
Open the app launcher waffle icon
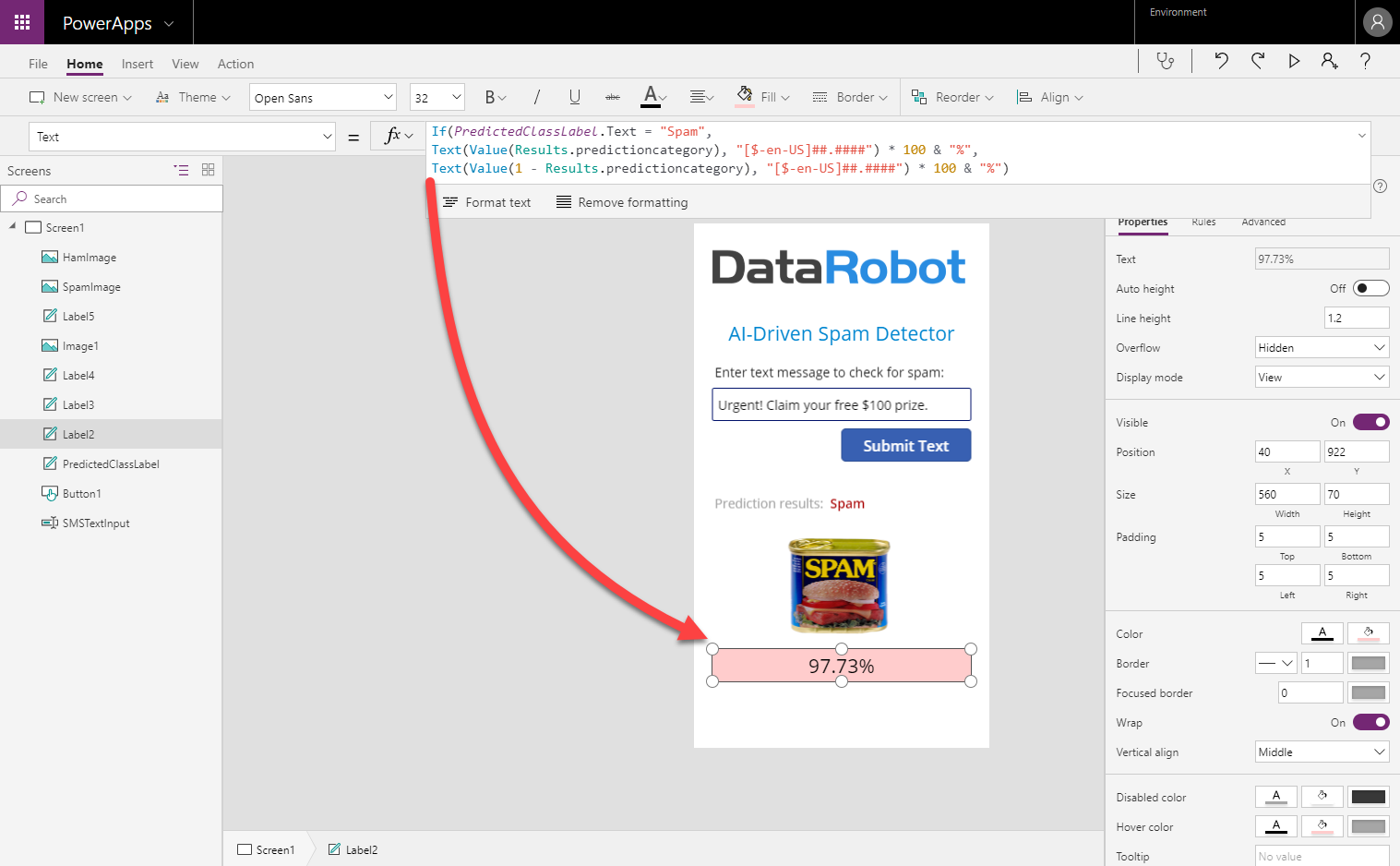pyautogui.click(x=22, y=22)
